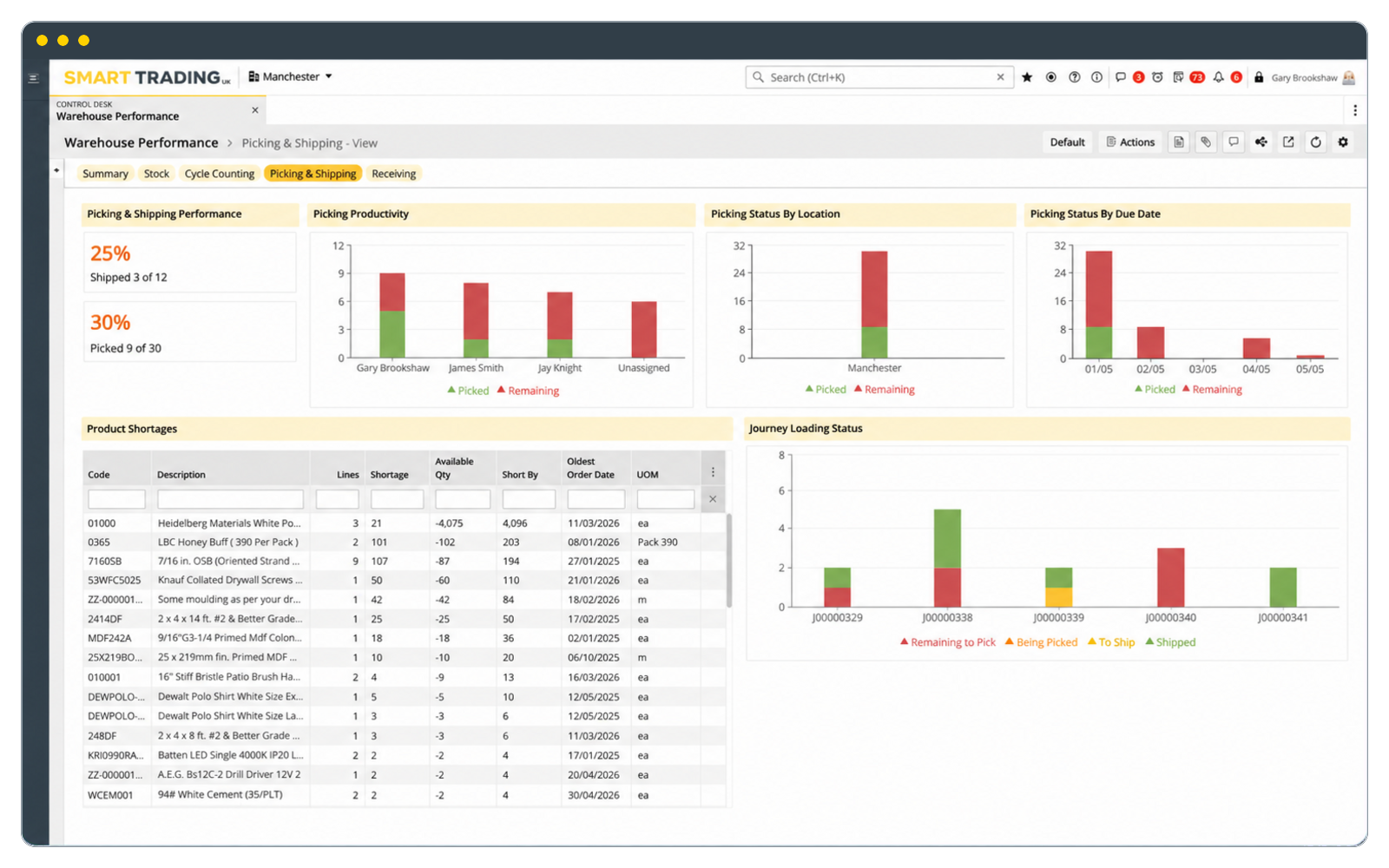Toggle Remaining legend in Picking Status By Location

(x=885, y=390)
